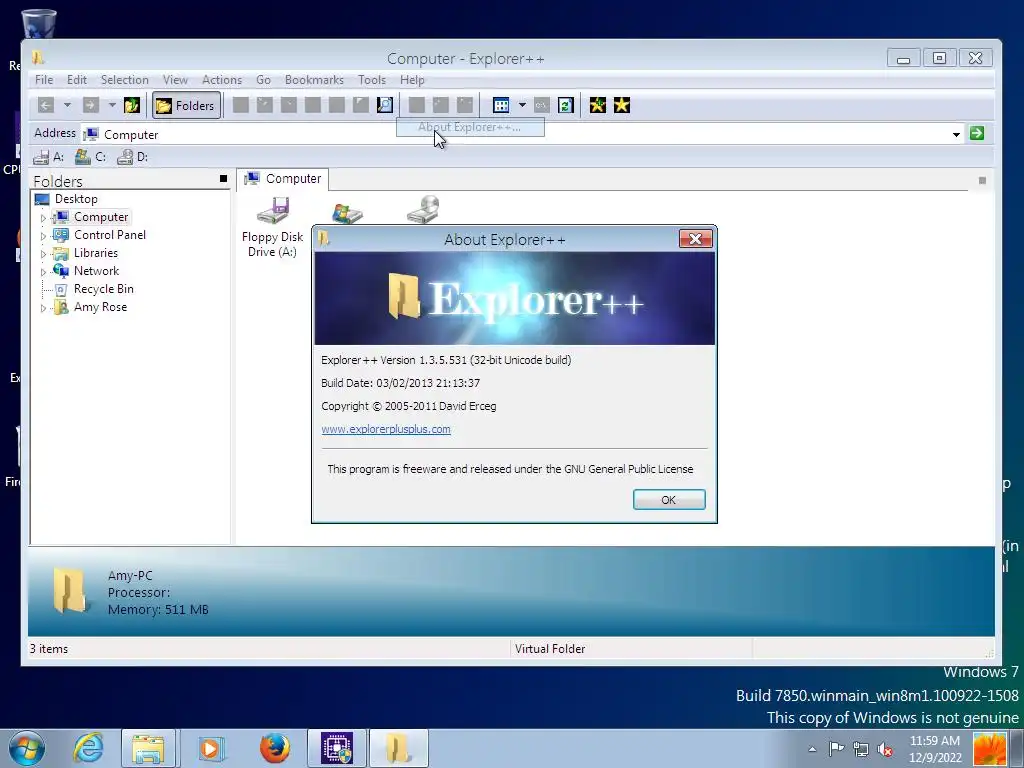Select Amy Rose in the folder tree
This screenshot has height=768, width=1024.
tap(100, 307)
